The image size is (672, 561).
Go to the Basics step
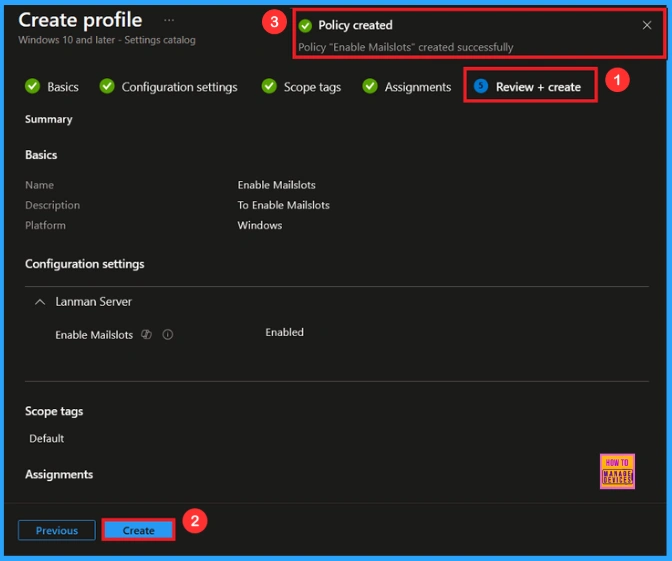tap(62, 87)
